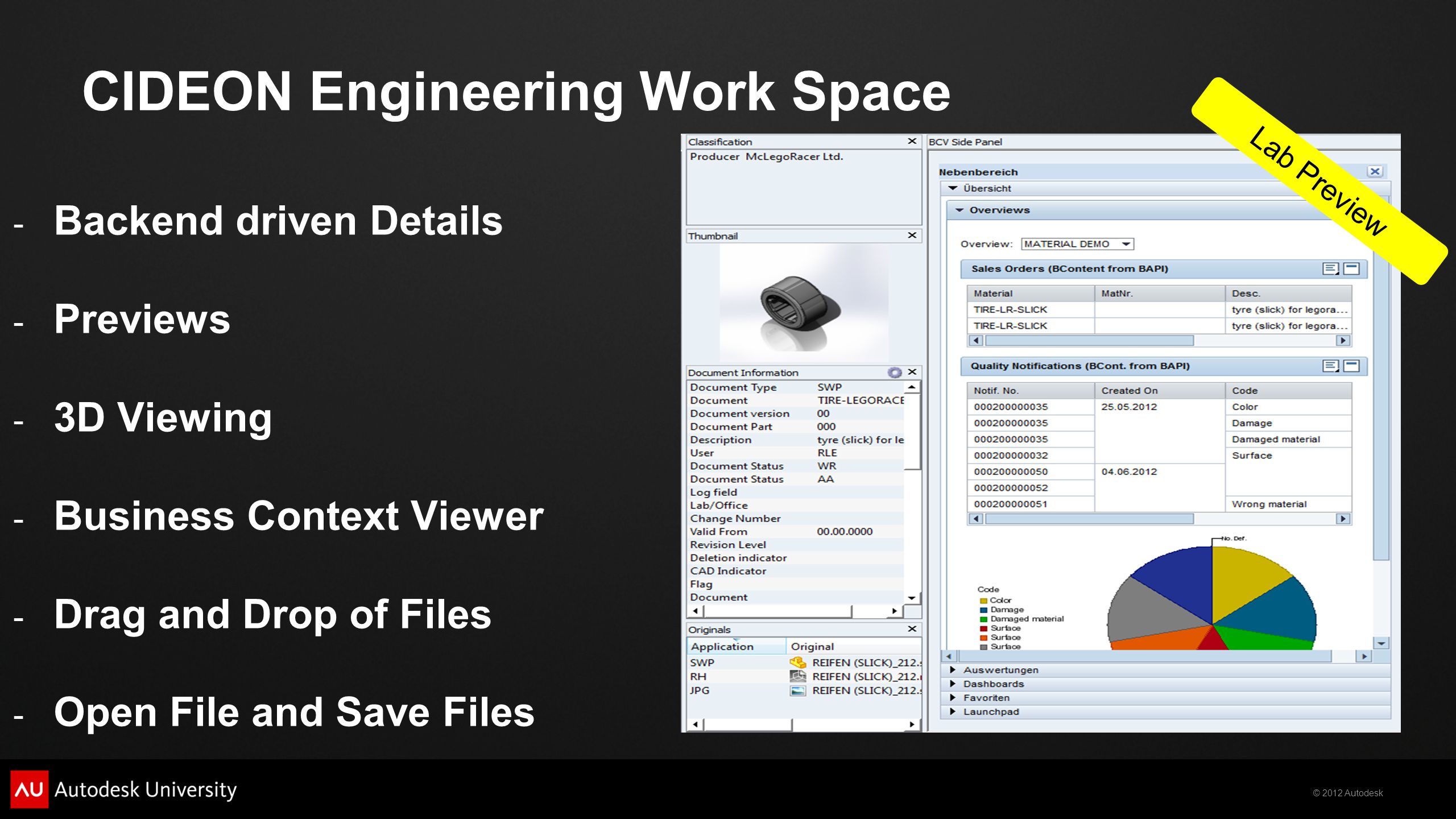Click the Document Information settings gear icon

tap(895, 372)
